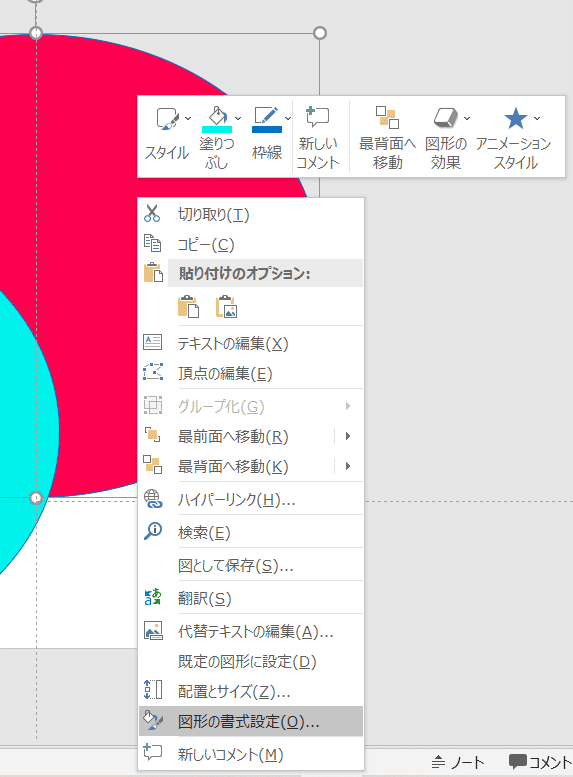
Task: Choose 検索(E) from the context menu
Action: tap(251, 533)
